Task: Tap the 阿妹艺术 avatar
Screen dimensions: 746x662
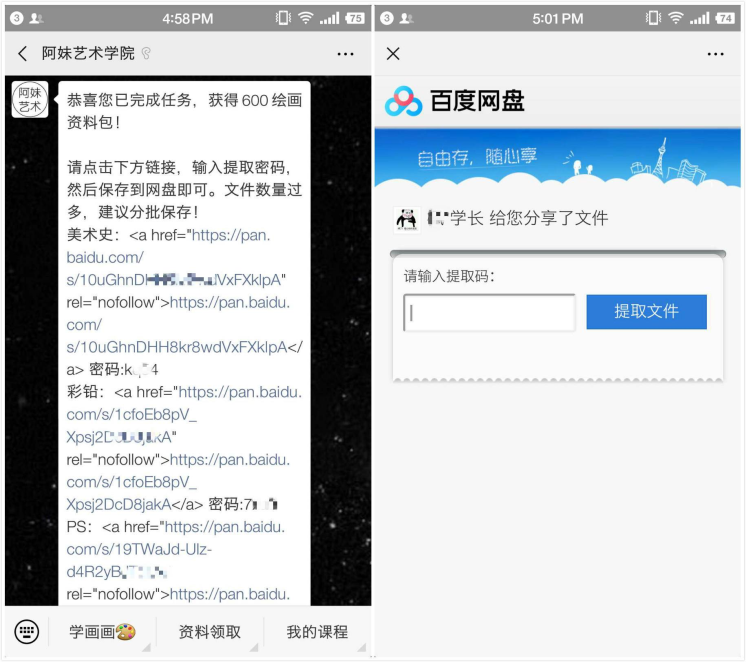Action: click(x=30, y=99)
